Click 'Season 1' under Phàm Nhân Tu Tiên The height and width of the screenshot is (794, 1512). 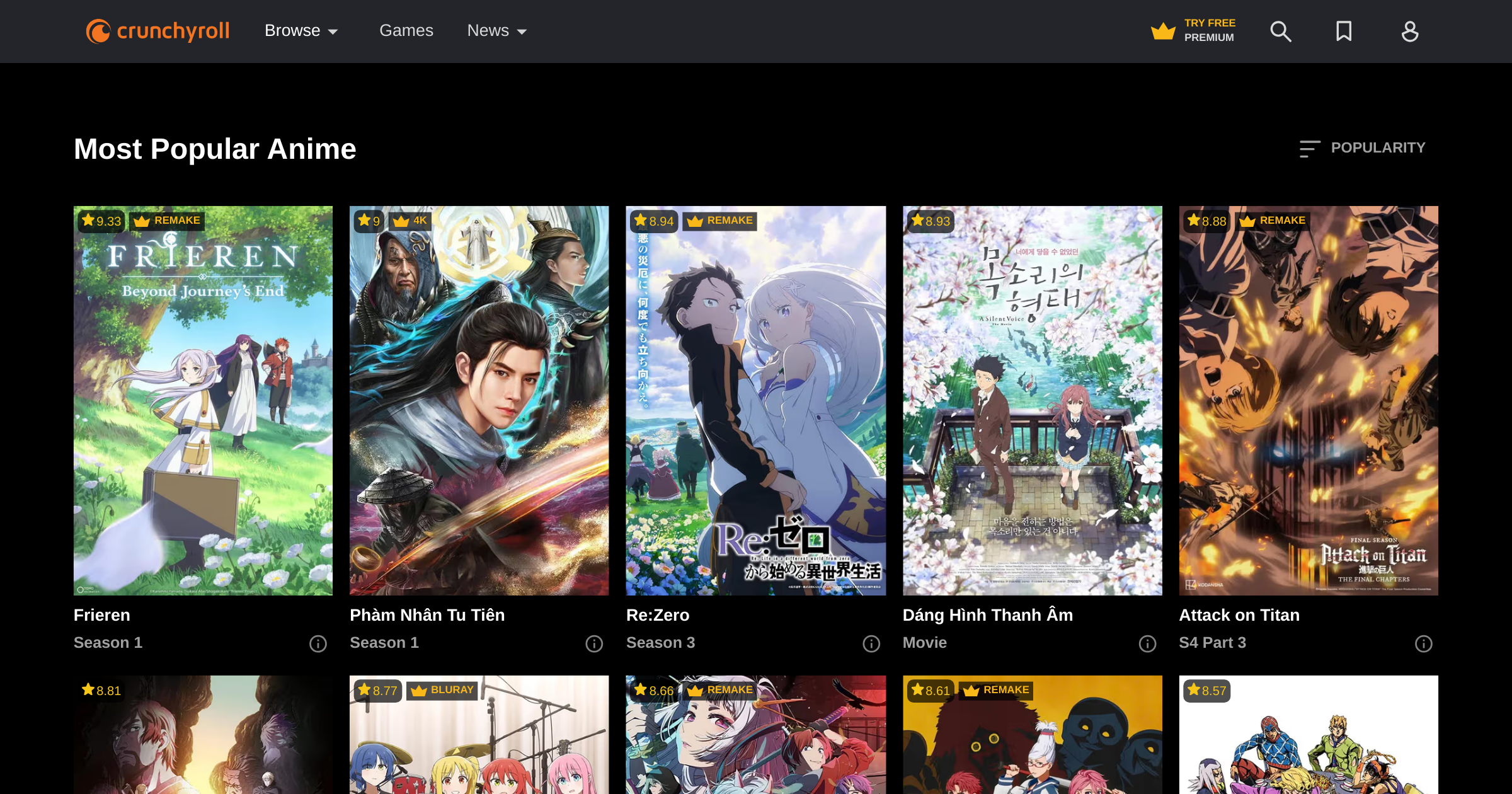(x=384, y=643)
